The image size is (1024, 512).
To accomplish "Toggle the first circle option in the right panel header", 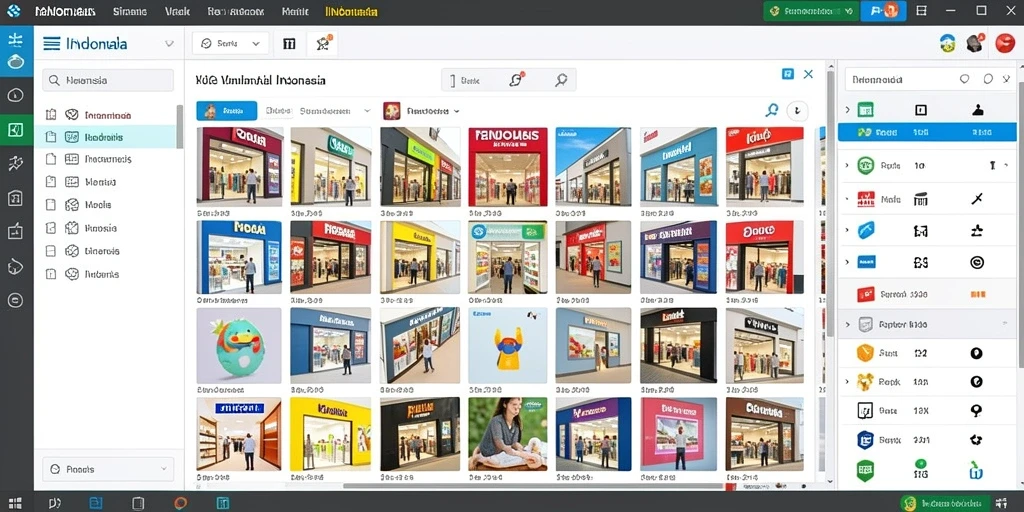I will 965,79.
